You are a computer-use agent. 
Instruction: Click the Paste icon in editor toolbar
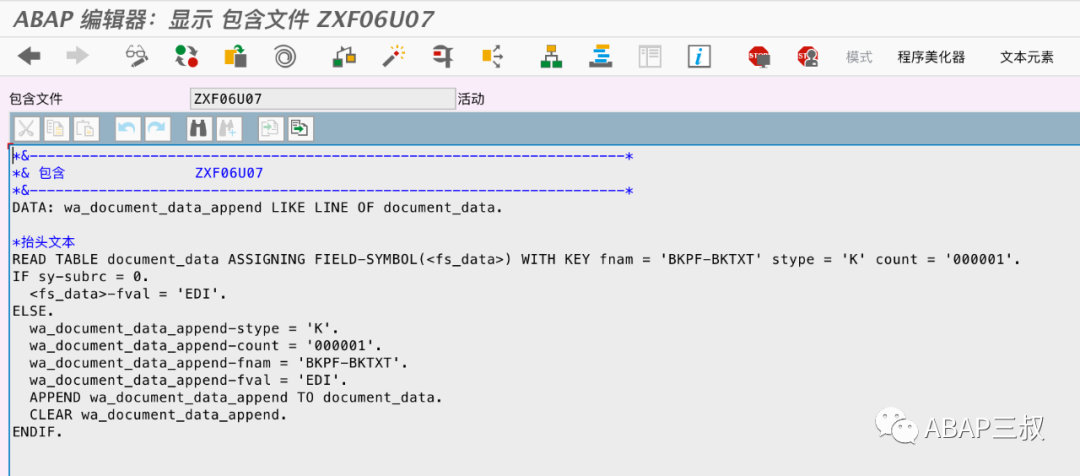[86, 129]
